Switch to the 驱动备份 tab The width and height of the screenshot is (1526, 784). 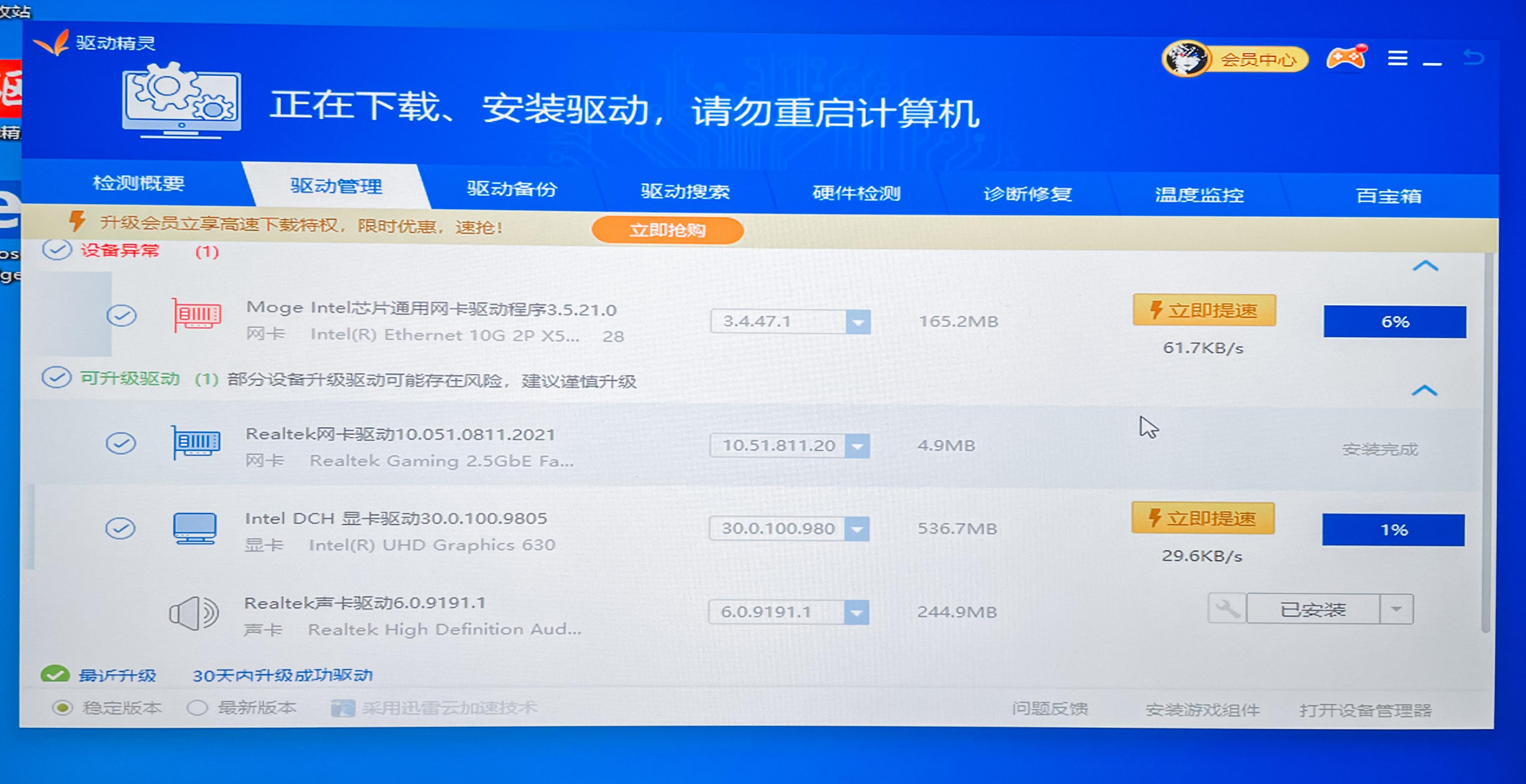click(512, 189)
